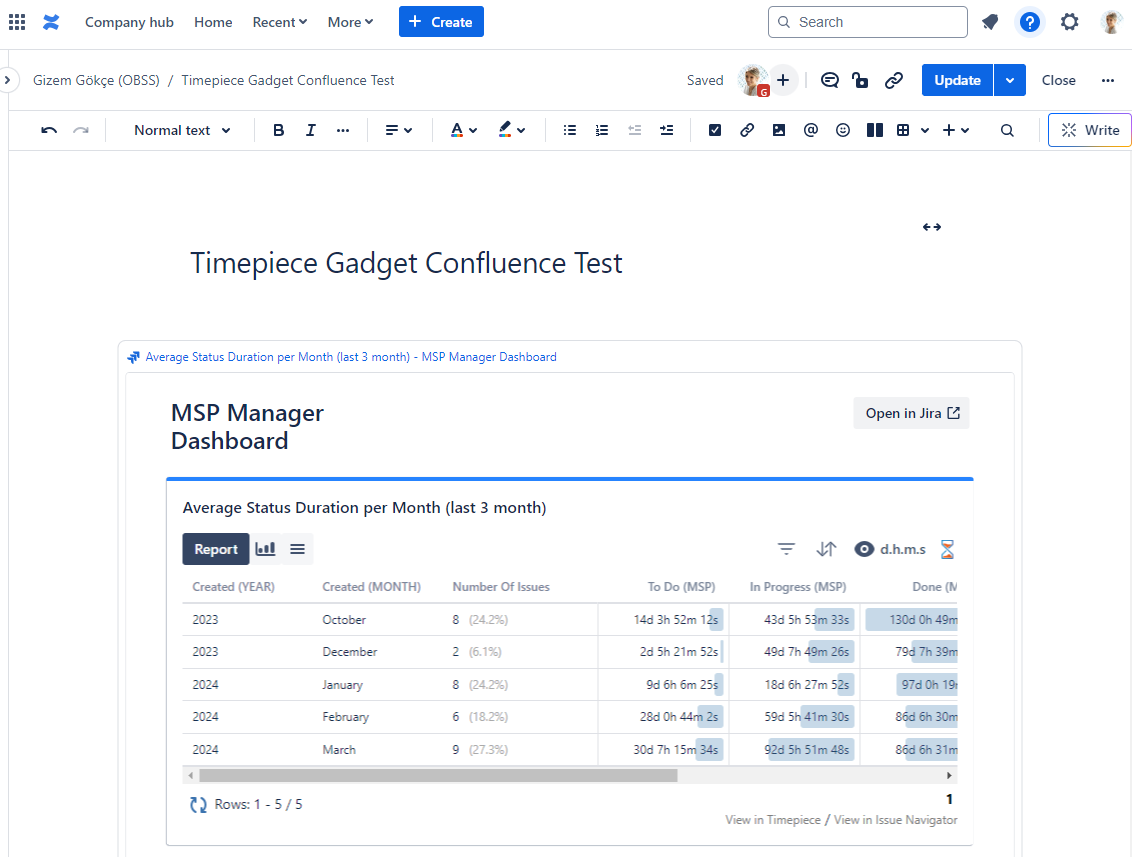Viewport: 1132px width, 857px height.
Task: Open page restrictions lock icon
Action: coord(860,80)
